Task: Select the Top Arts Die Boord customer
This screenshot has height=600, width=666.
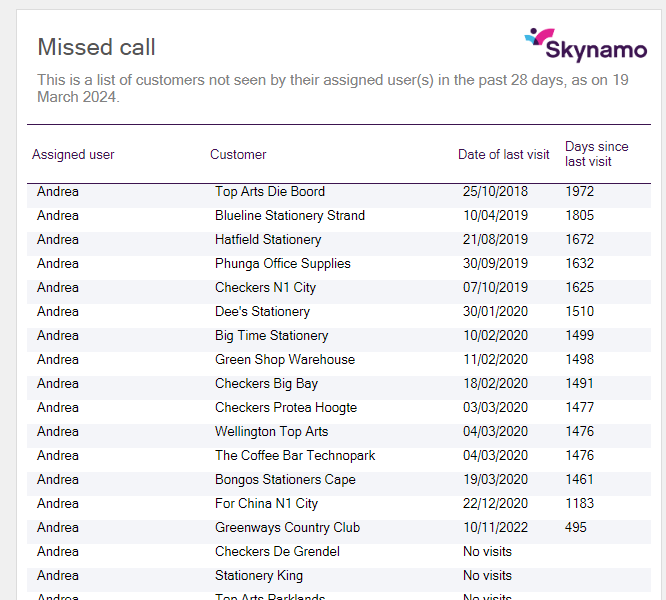Action: [x=270, y=191]
